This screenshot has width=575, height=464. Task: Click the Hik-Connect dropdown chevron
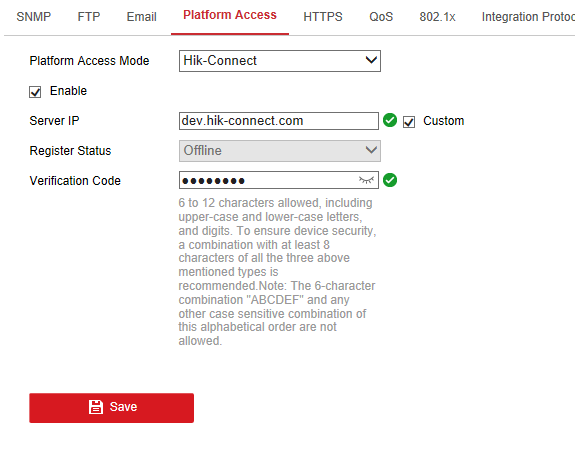click(x=371, y=60)
